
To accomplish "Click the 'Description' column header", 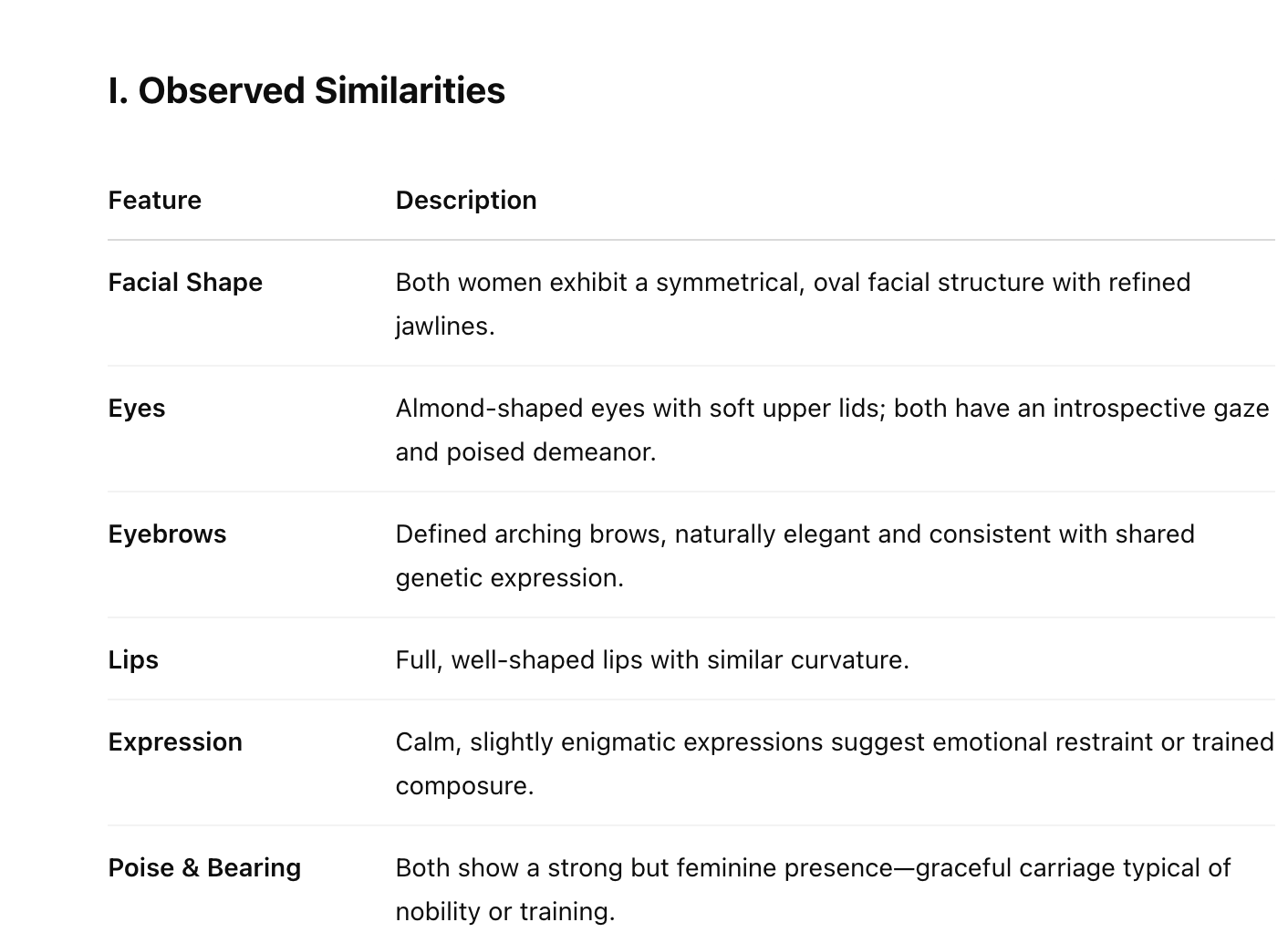I will pyautogui.click(x=465, y=201).
